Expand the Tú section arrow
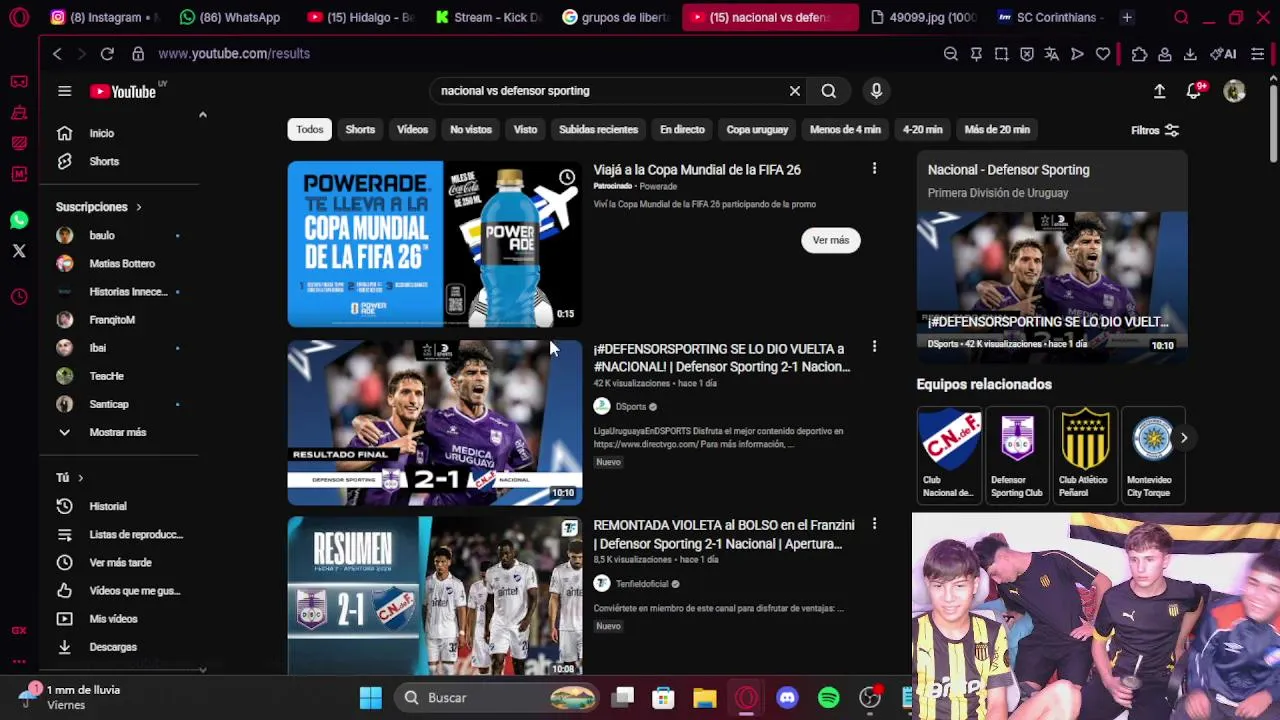Image resolution: width=1280 pixels, height=720 pixels. (80, 478)
